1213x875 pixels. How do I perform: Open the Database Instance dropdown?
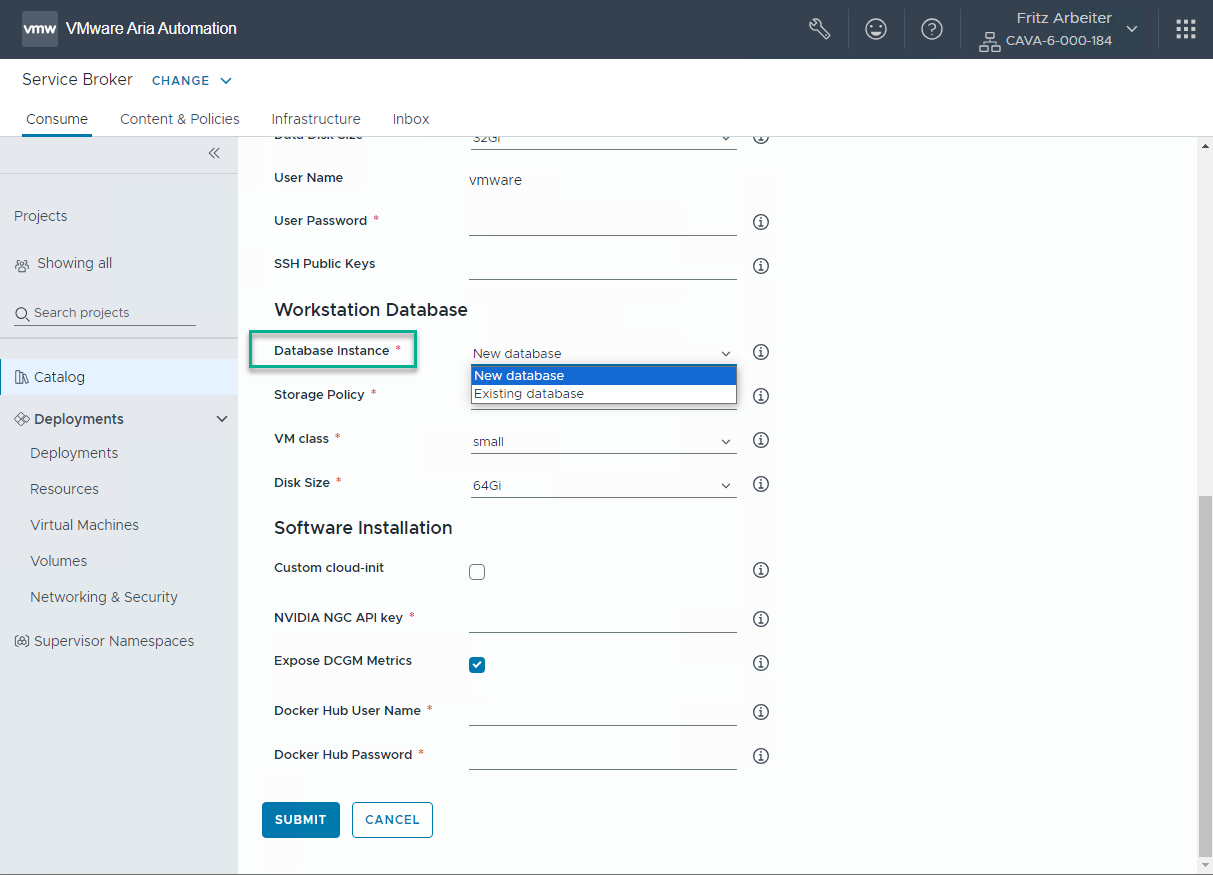(x=603, y=353)
